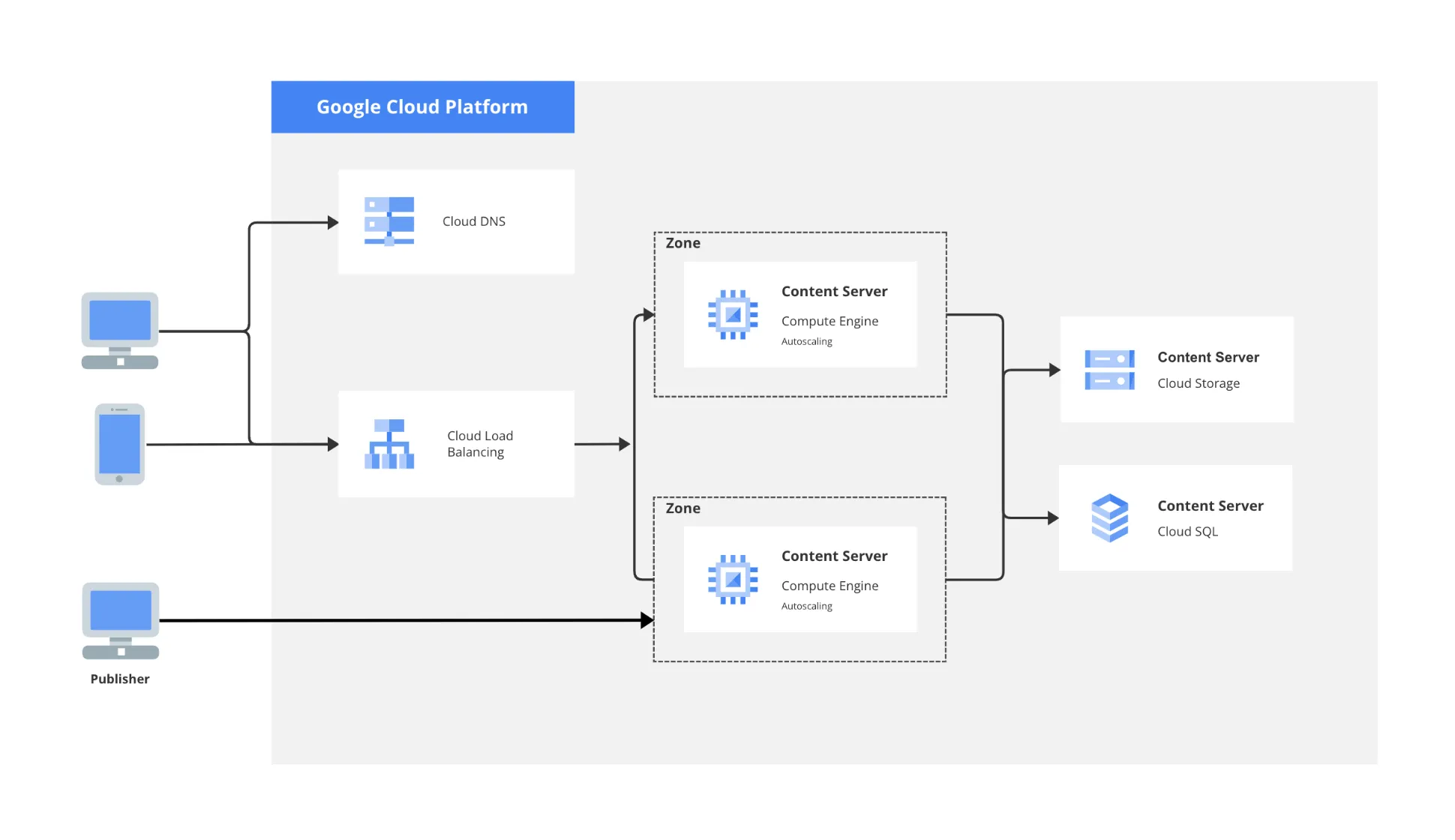Select the Cloud DNS label
Screen dimensions: 1455x840
click(x=474, y=221)
